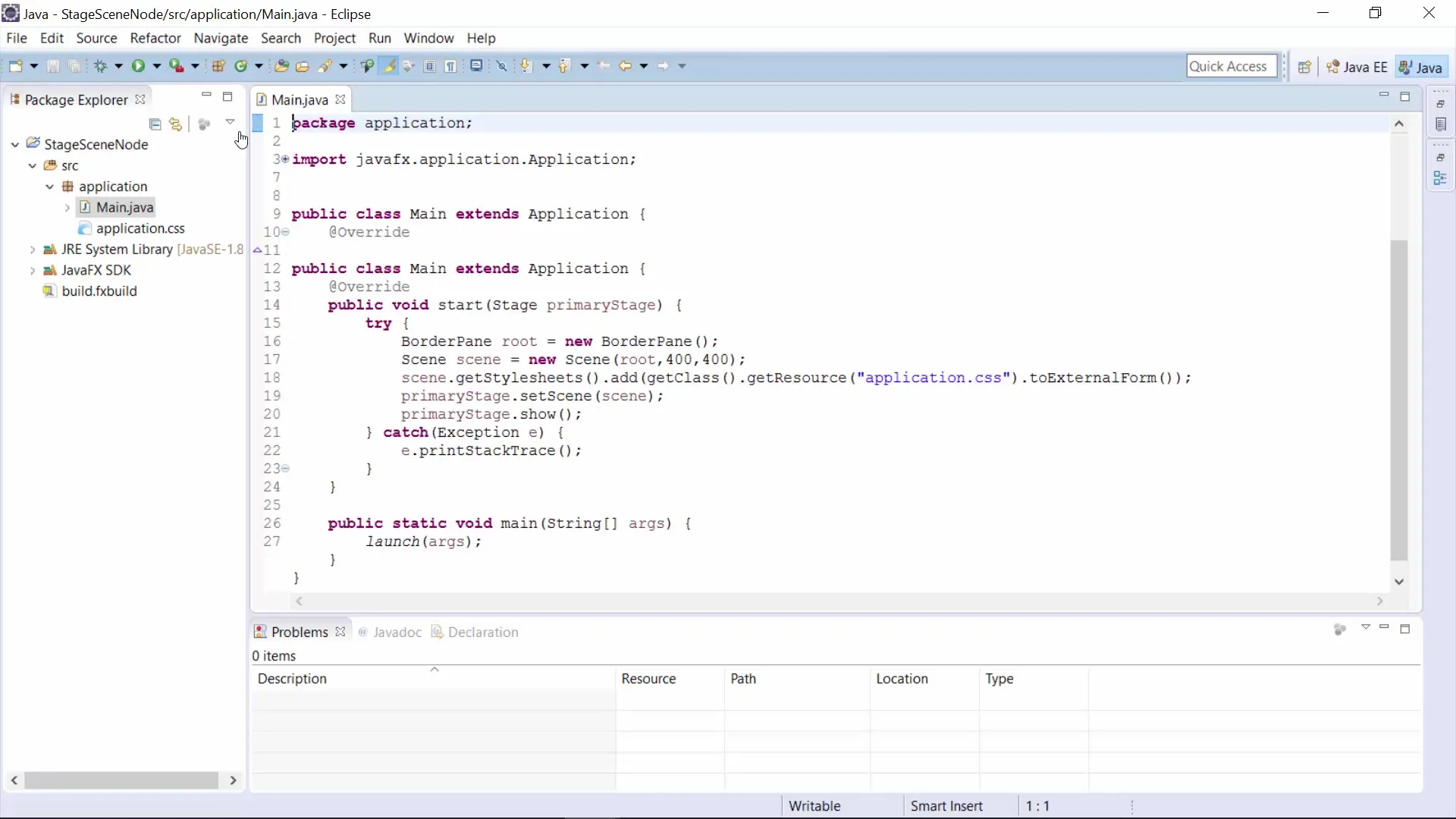
Task: Click the Resource column header
Action: pyautogui.click(x=670, y=679)
